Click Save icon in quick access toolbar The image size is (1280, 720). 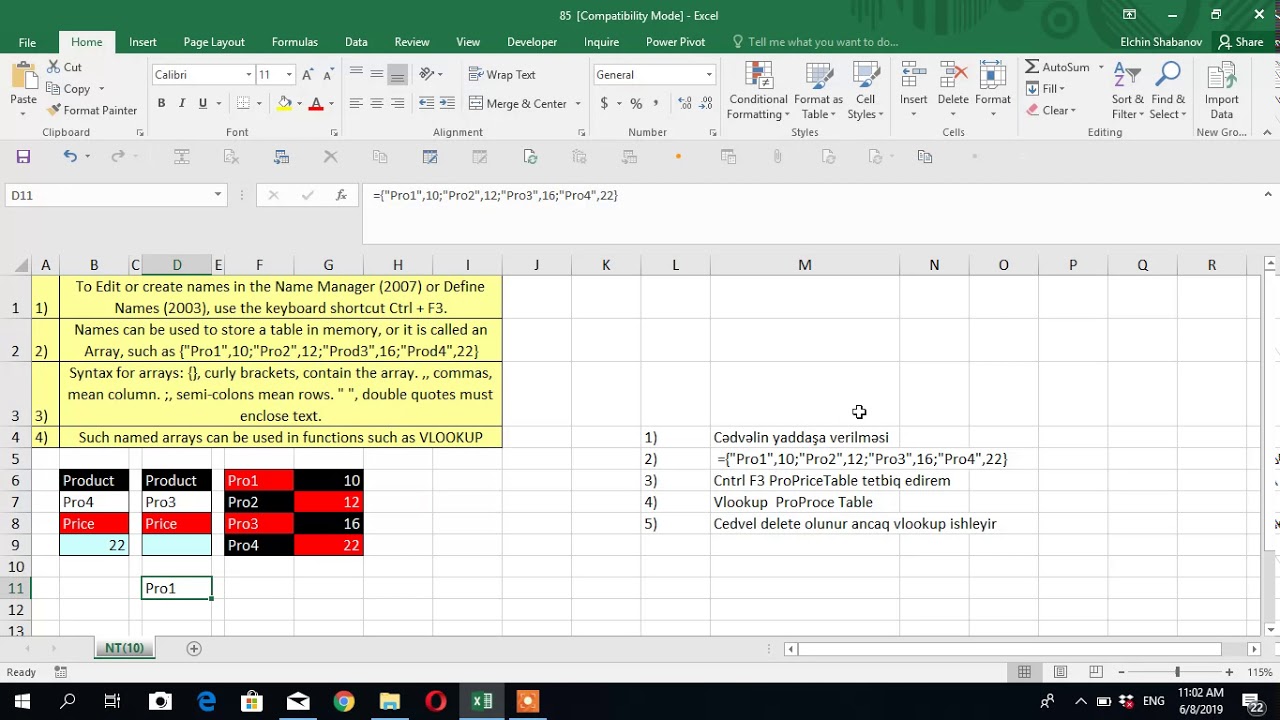coord(23,156)
